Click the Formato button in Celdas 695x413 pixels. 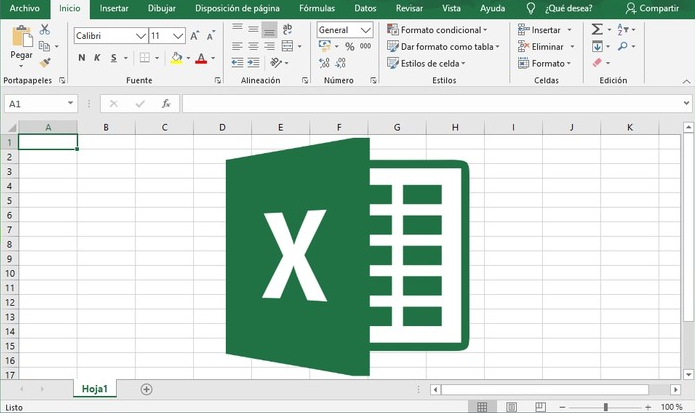pyautogui.click(x=544, y=63)
